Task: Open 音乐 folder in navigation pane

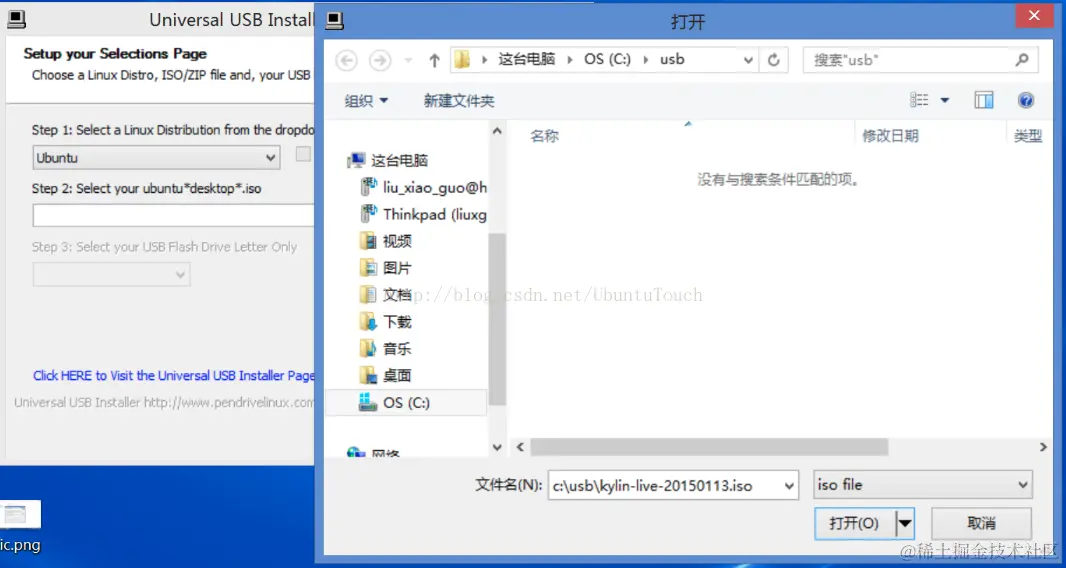Action: click(397, 348)
